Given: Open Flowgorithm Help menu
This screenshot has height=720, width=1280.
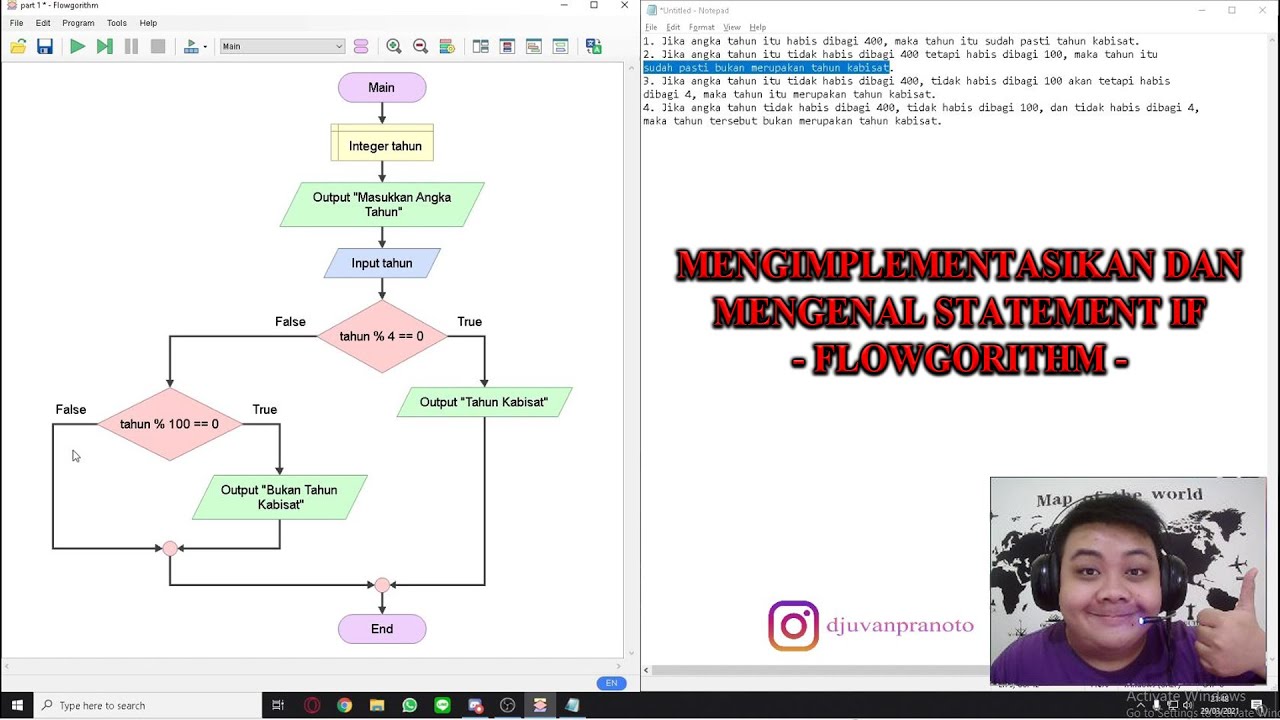Looking at the screenshot, I should point(148,23).
